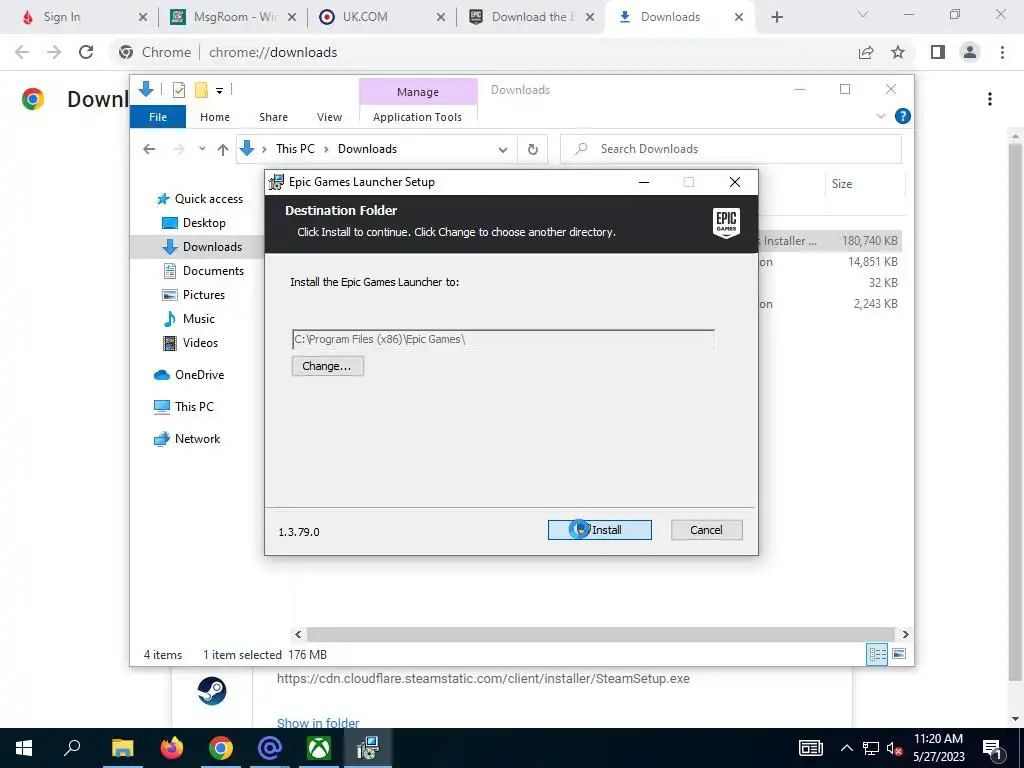
Task: Open the Windows Start menu
Action: click(x=24, y=748)
